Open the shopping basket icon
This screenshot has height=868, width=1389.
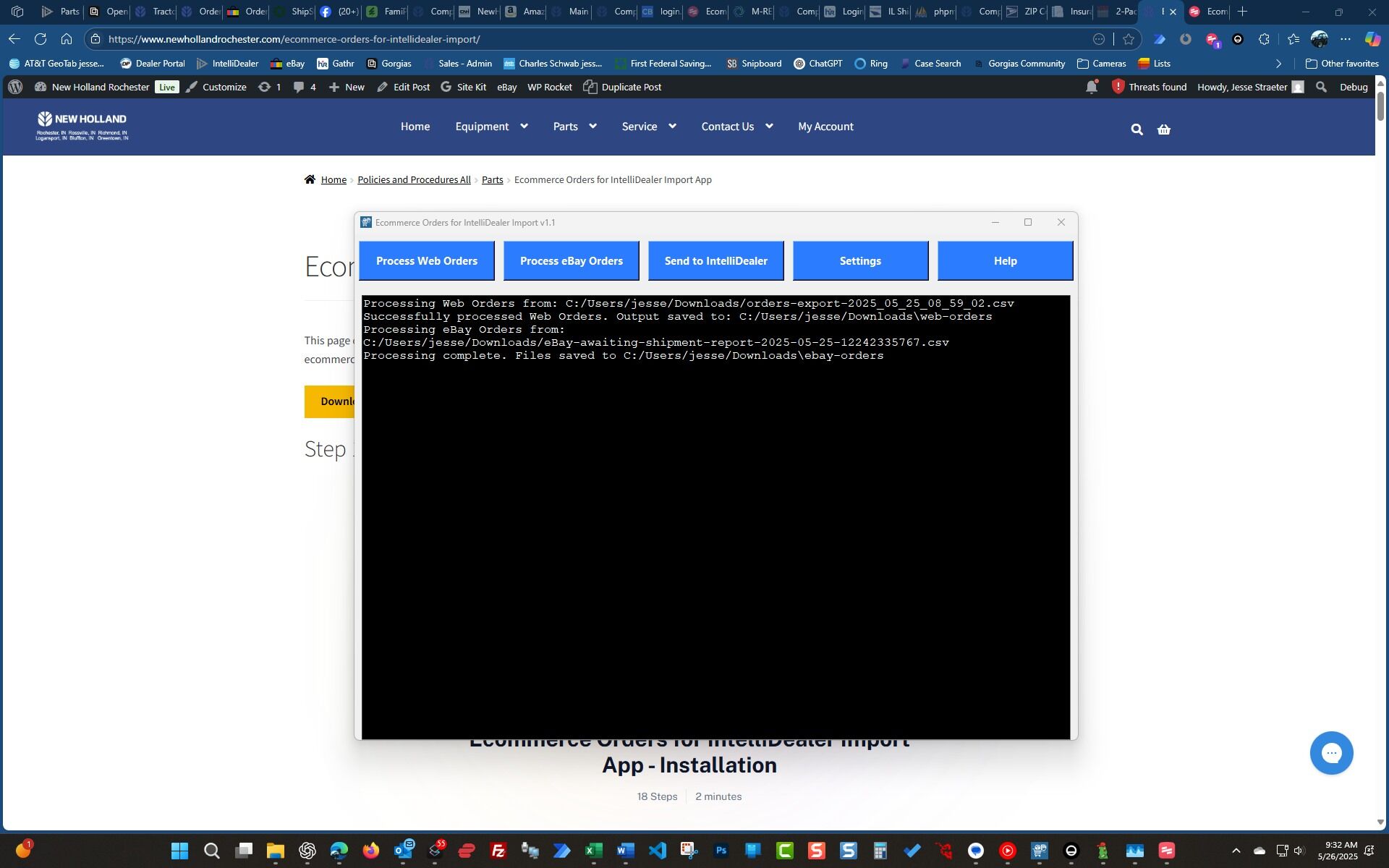(x=1163, y=129)
